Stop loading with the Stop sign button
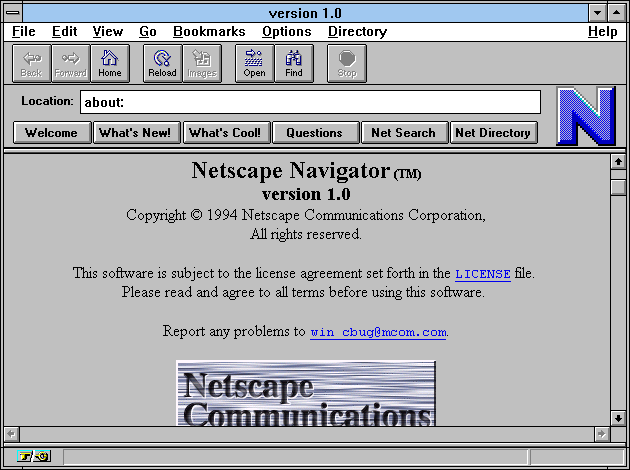Viewport: 630px width, 470px height. pos(347,63)
